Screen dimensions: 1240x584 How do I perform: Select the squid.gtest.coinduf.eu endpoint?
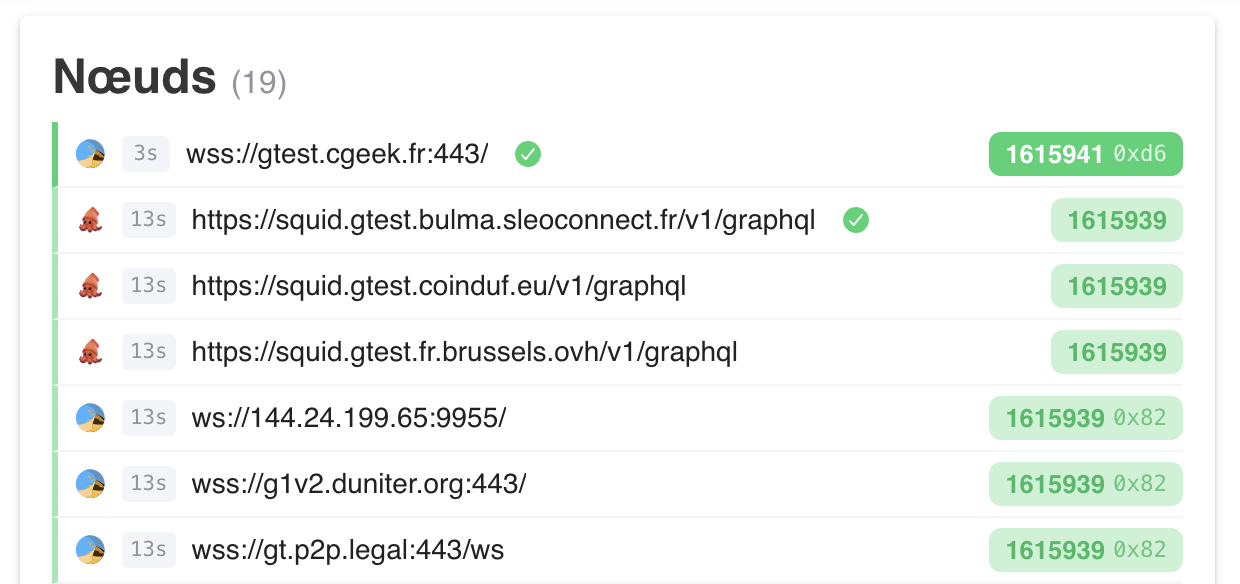click(x=438, y=286)
